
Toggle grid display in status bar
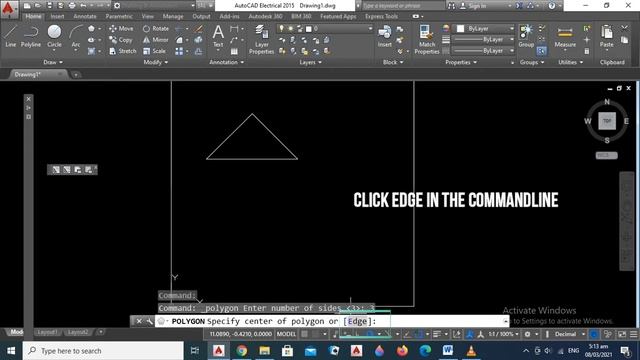point(304,334)
